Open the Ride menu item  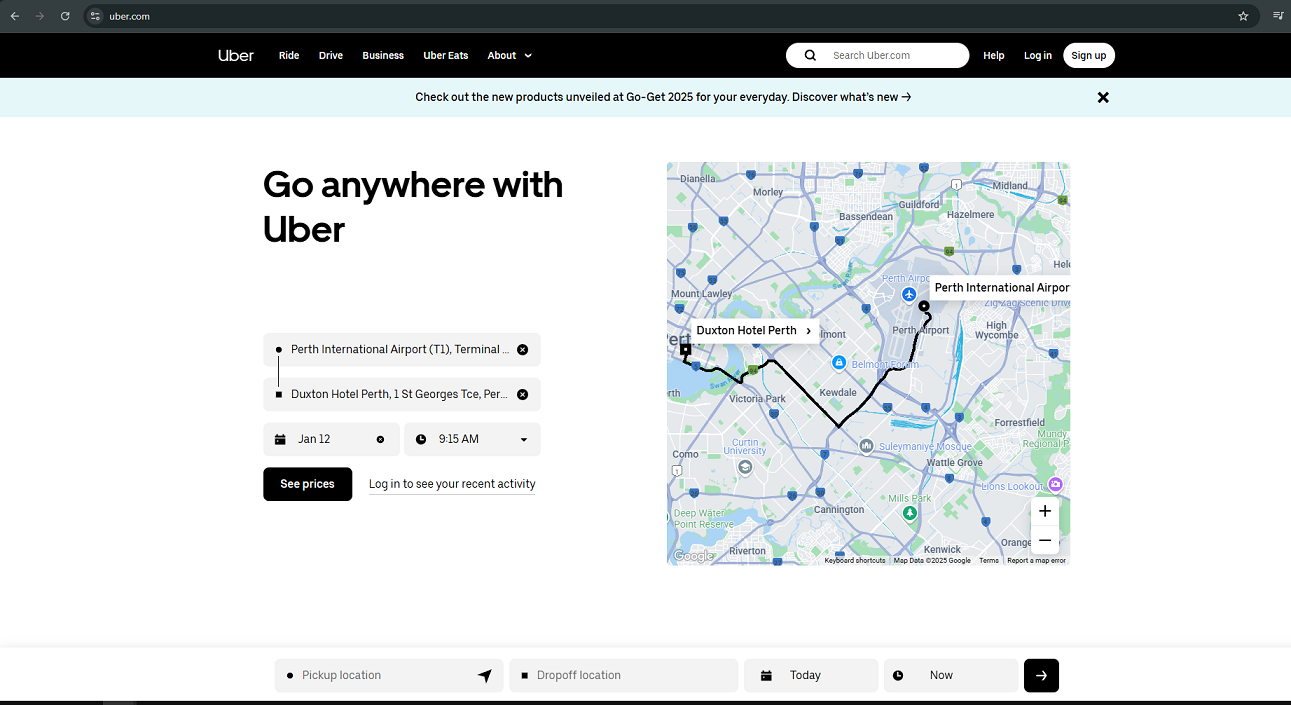click(289, 55)
